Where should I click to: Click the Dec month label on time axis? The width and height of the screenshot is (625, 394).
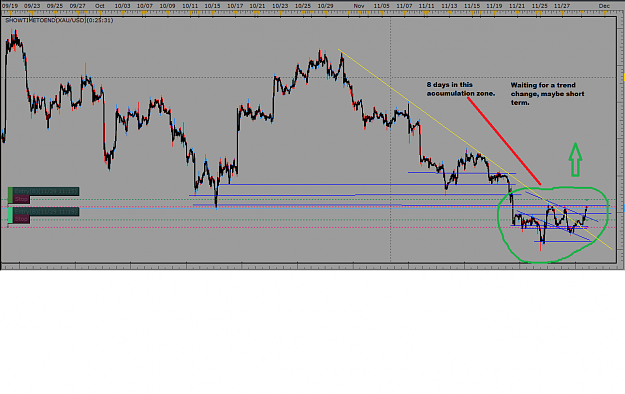point(604,6)
